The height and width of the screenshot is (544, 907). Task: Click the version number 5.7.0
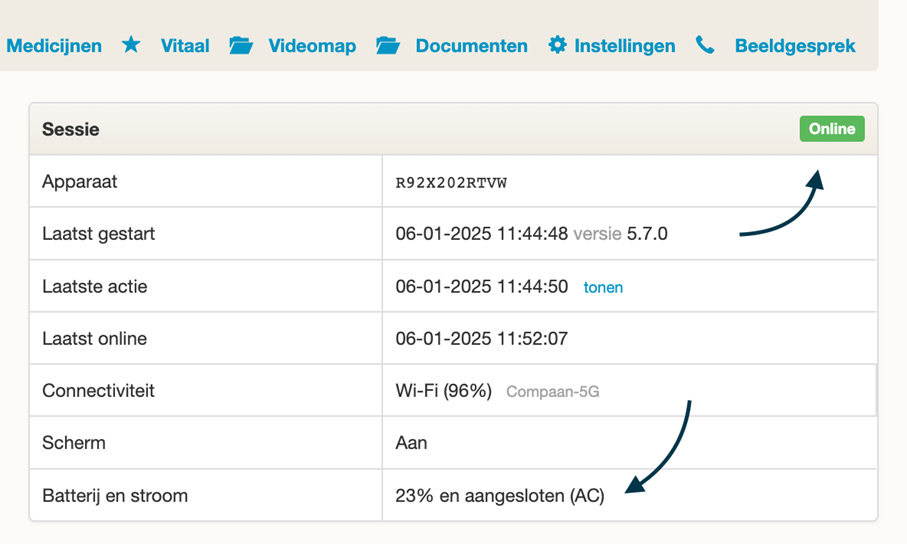(647, 234)
